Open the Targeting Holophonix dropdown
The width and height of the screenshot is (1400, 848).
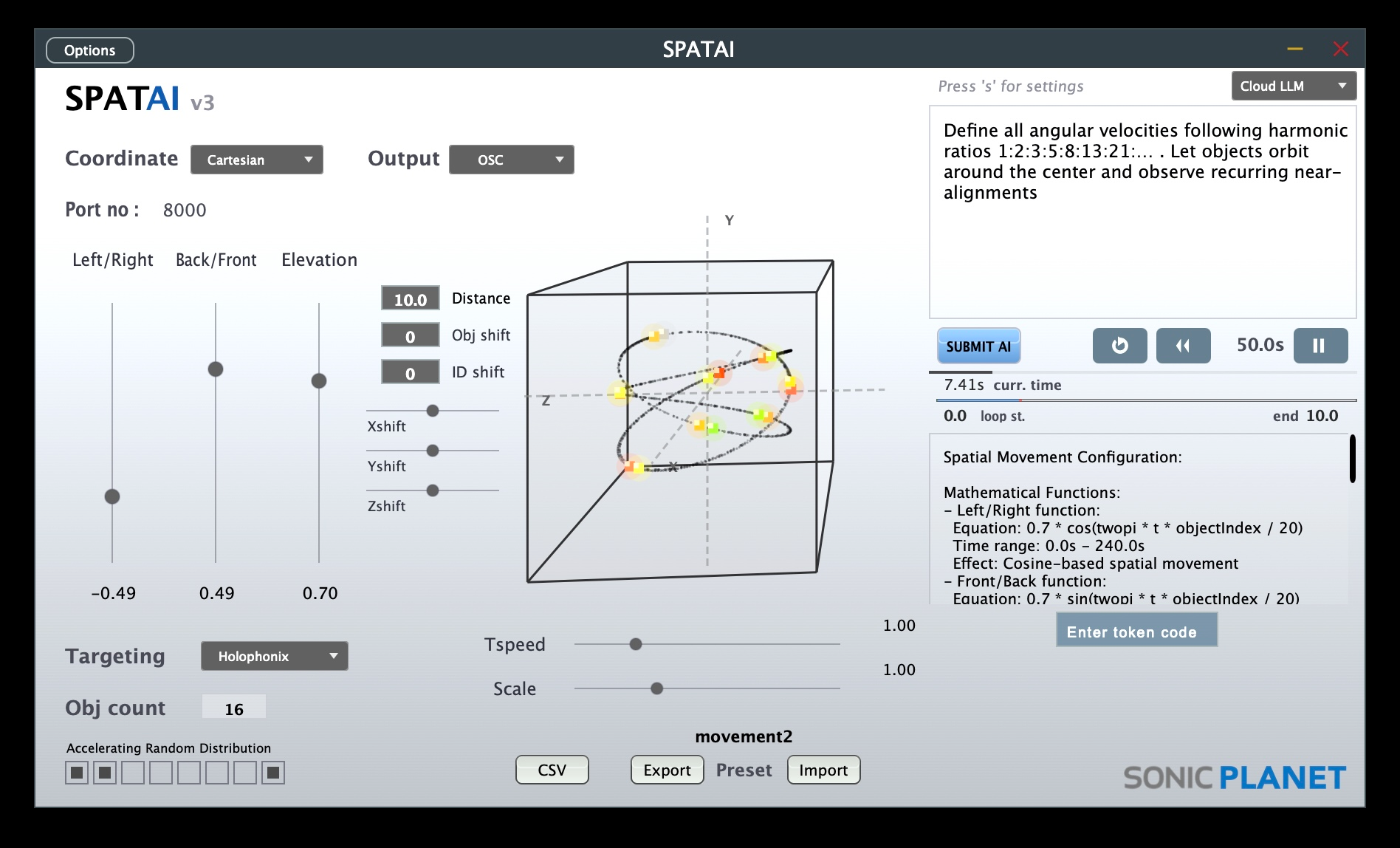[x=275, y=656]
